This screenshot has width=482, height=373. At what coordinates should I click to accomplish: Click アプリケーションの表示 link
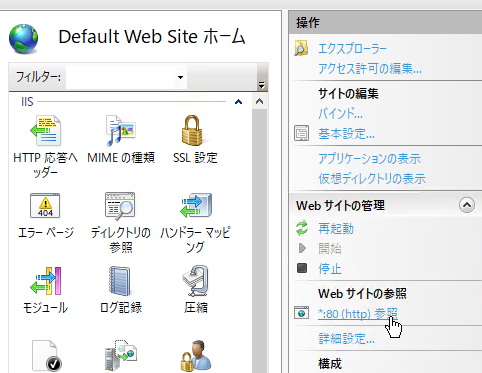click(x=369, y=159)
